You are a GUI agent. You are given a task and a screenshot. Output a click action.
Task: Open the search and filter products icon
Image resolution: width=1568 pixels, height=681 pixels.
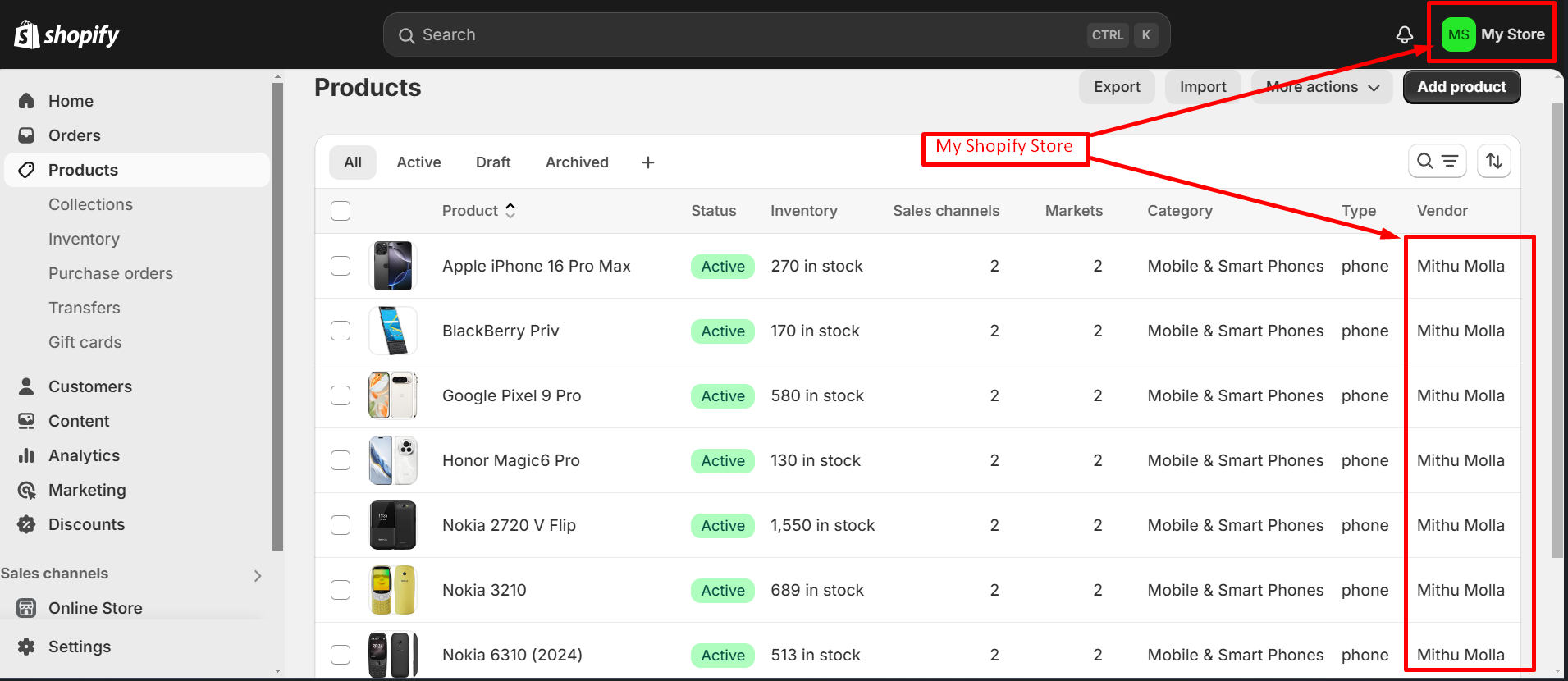point(1437,162)
